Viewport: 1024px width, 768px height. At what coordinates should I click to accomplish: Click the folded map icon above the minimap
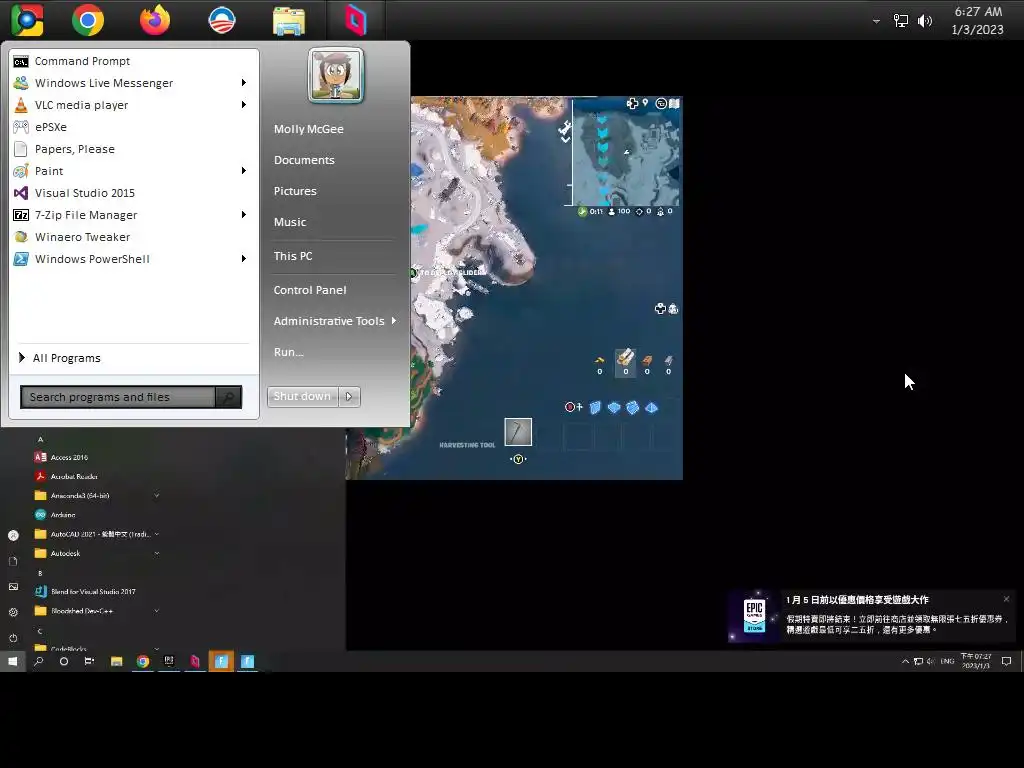675,103
